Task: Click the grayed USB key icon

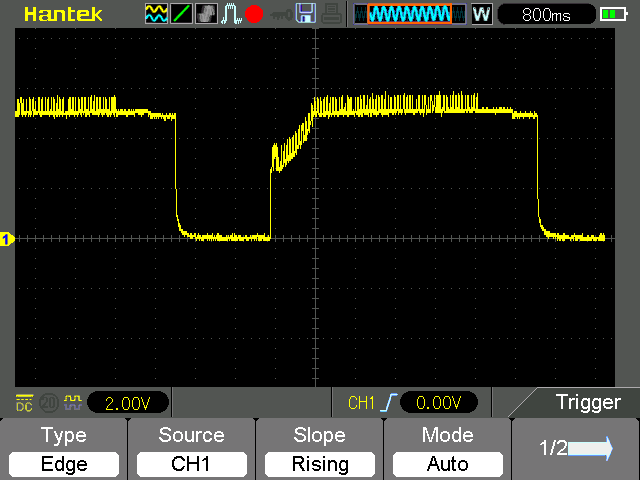Action: tap(281, 15)
